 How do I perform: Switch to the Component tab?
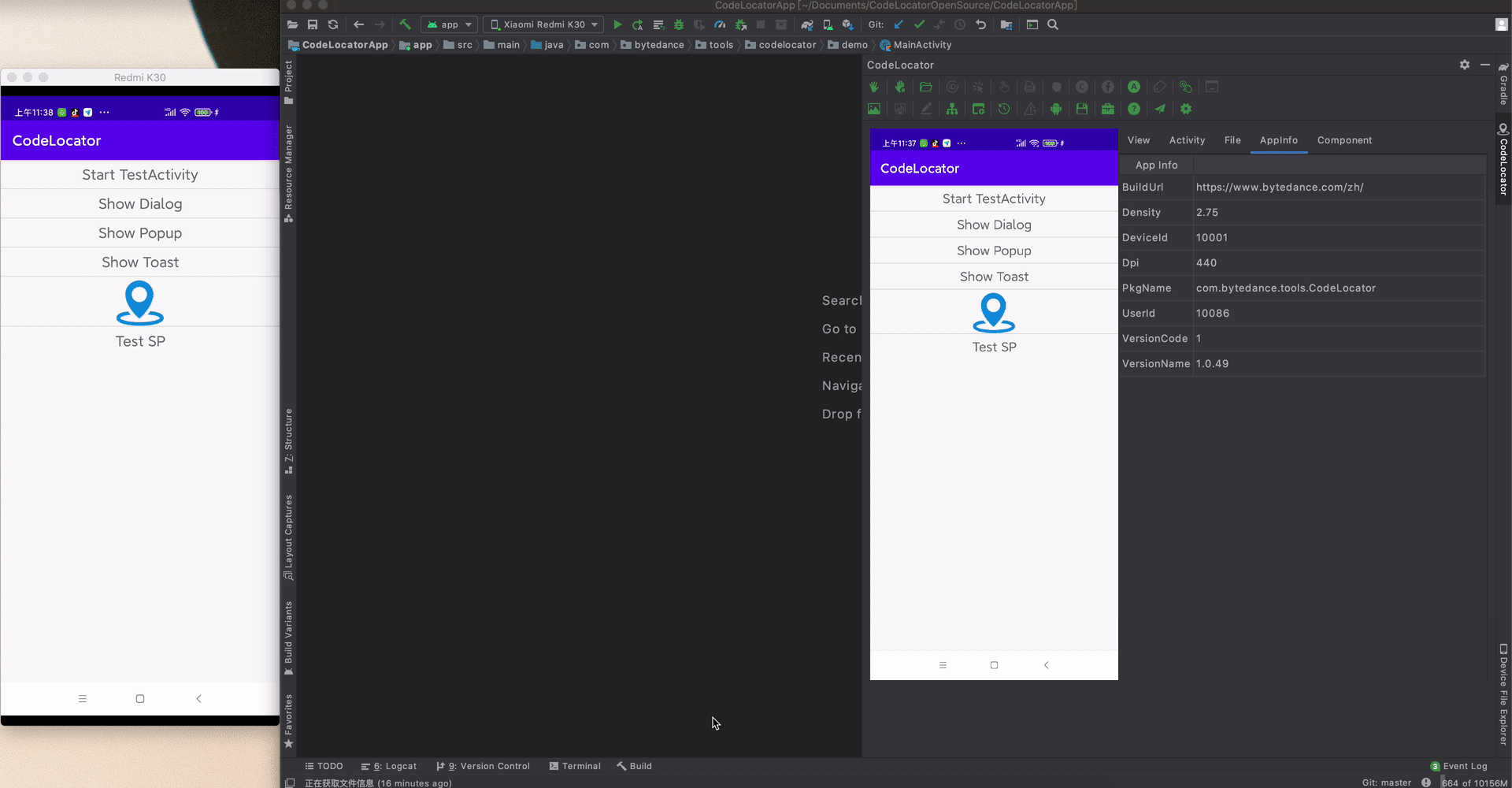point(1344,140)
